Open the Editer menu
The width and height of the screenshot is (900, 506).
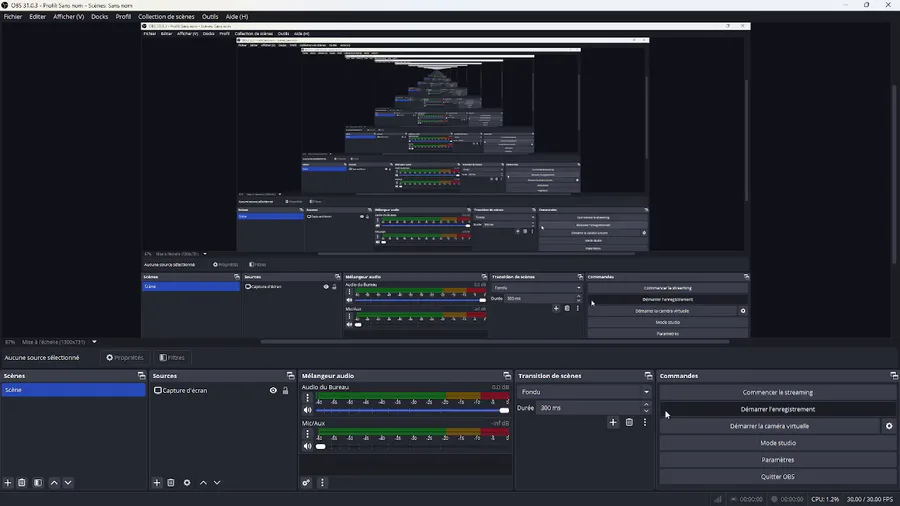[37, 17]
